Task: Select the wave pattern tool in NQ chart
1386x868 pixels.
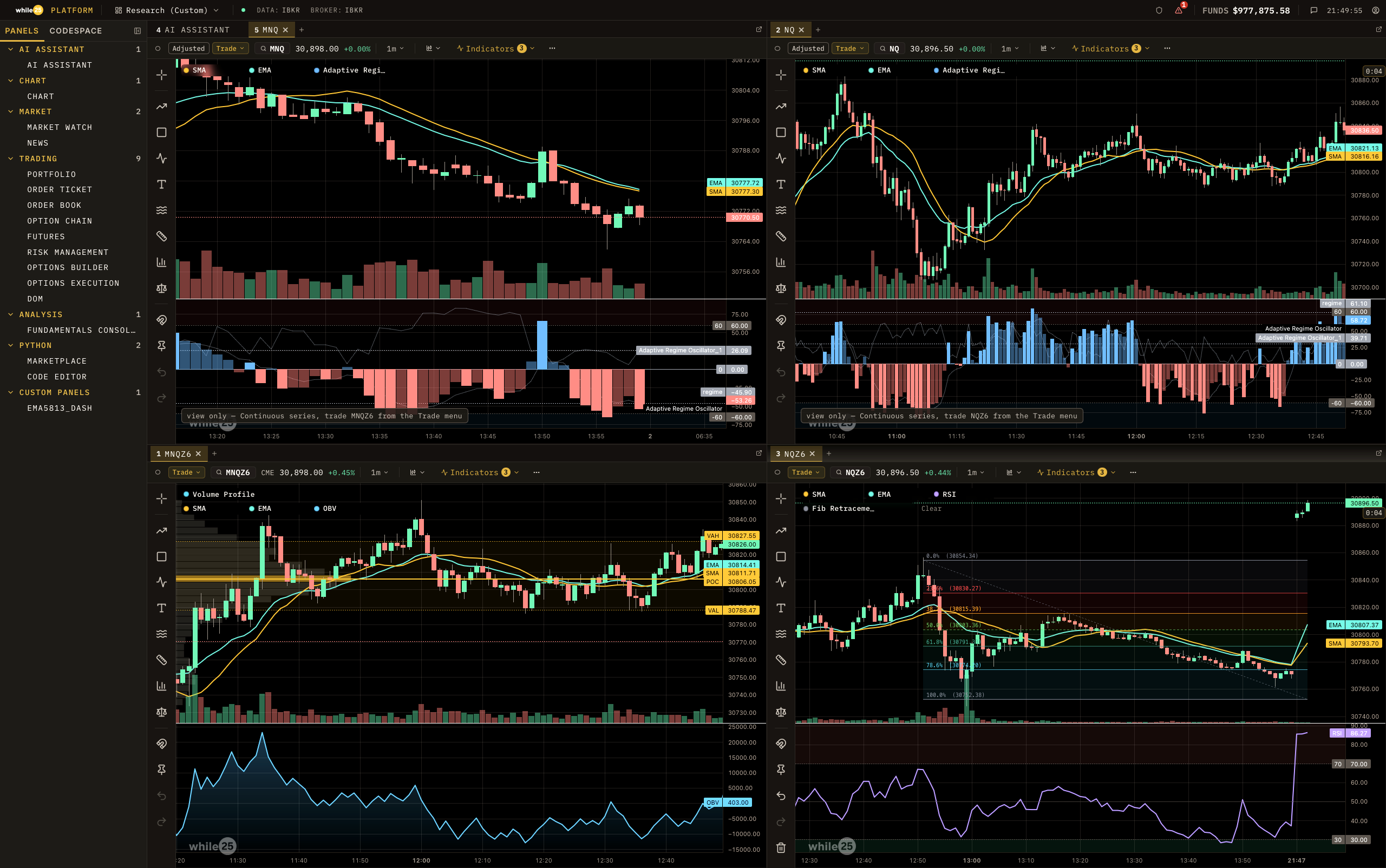Action: click(x=781, y=210)
